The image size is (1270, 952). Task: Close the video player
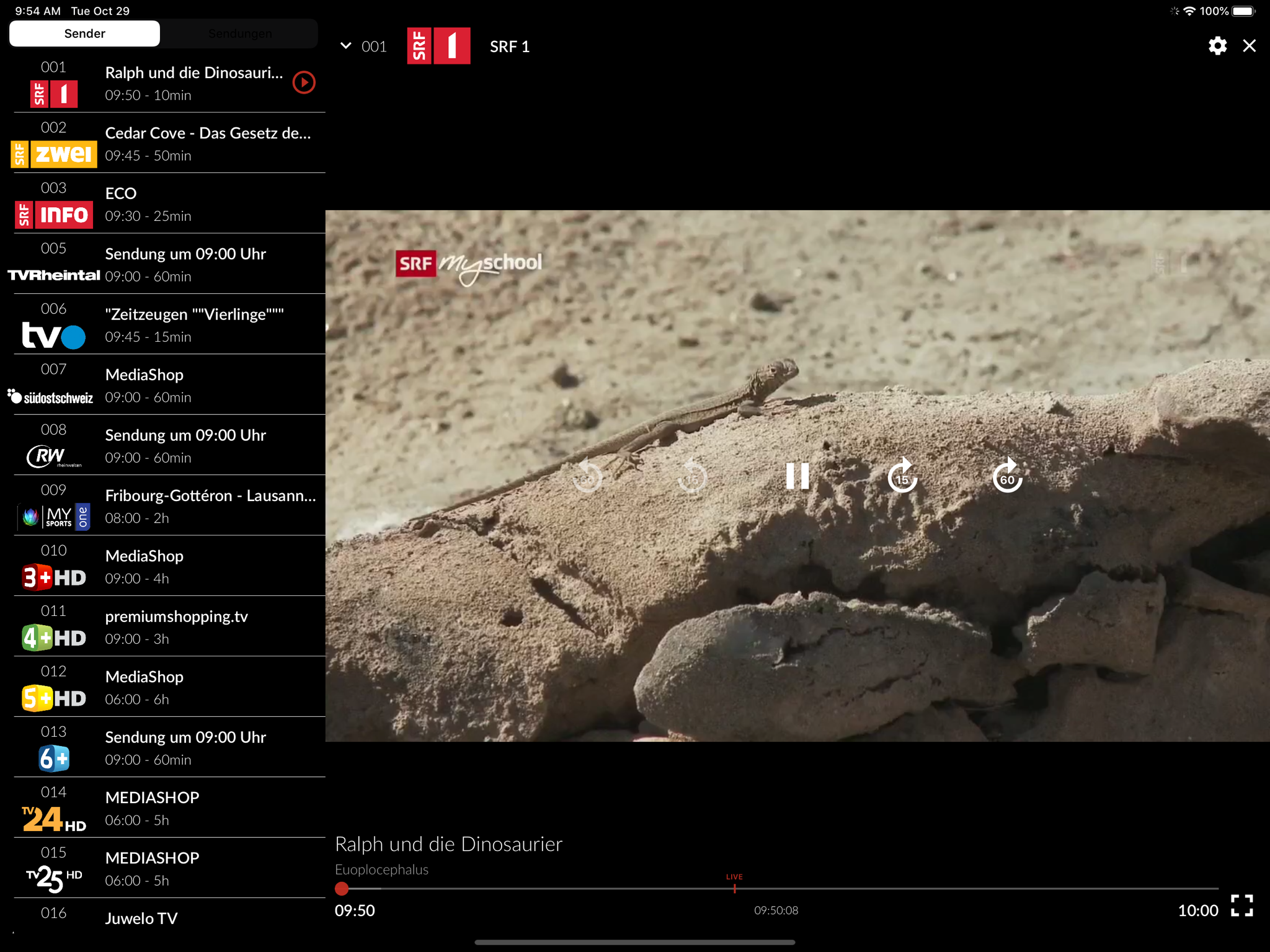(1250, 46)
